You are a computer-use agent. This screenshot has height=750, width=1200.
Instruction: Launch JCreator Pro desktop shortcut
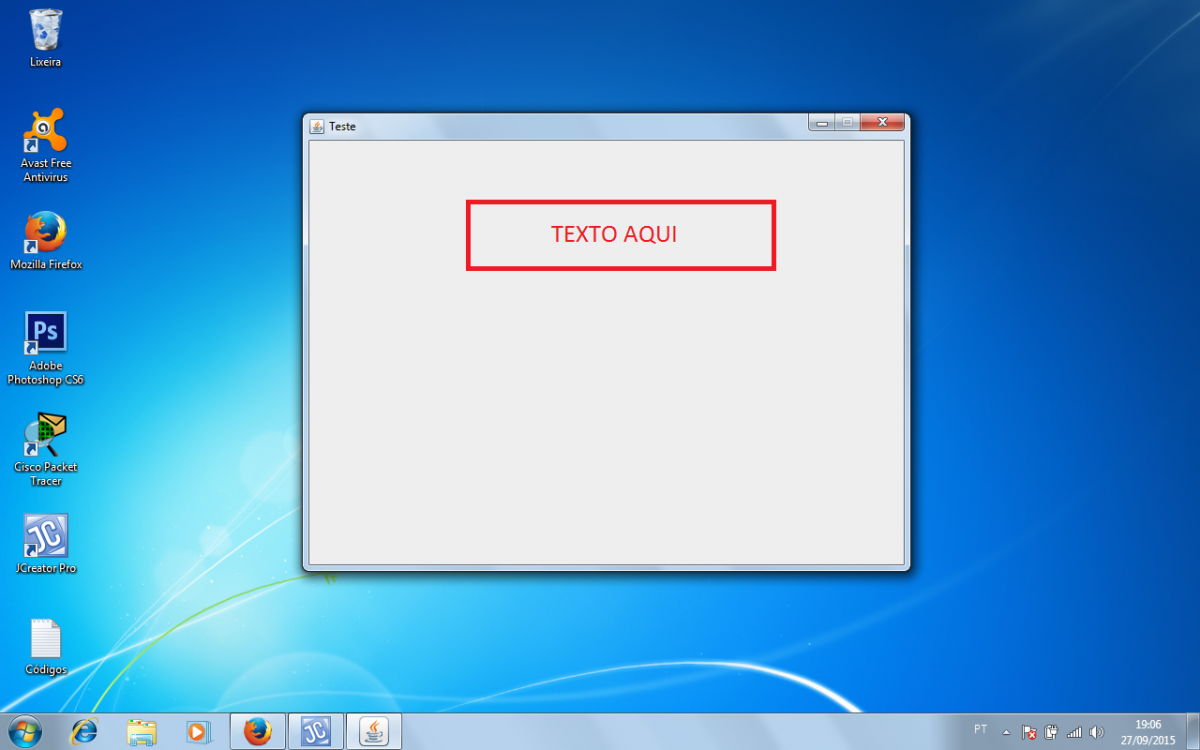tap(45, 545)
